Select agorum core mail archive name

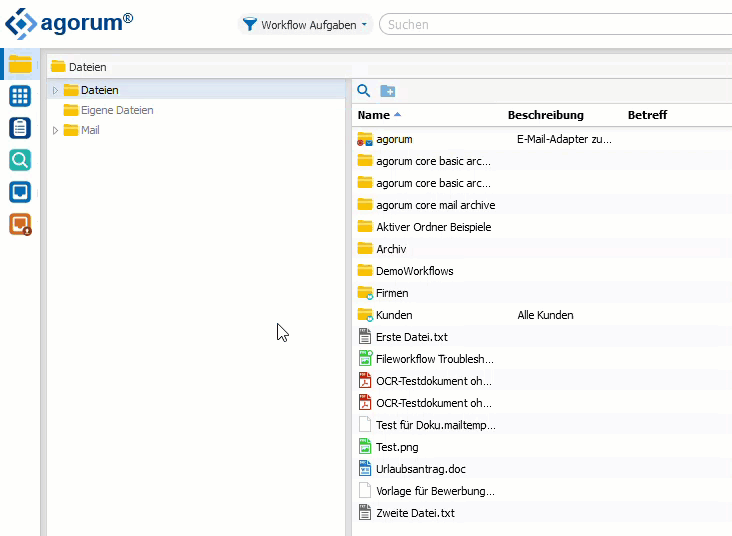(436, 205)
